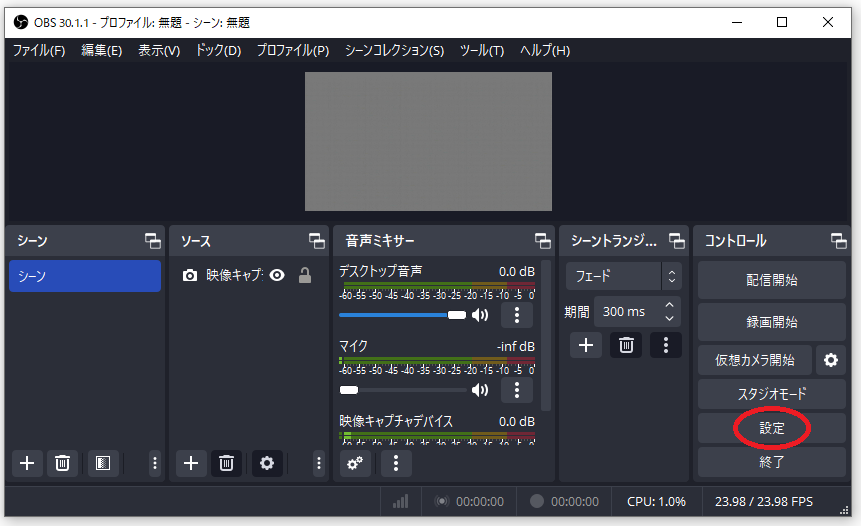Add a transition with plus icon
The image size is (861, 526).
(586, 345)
